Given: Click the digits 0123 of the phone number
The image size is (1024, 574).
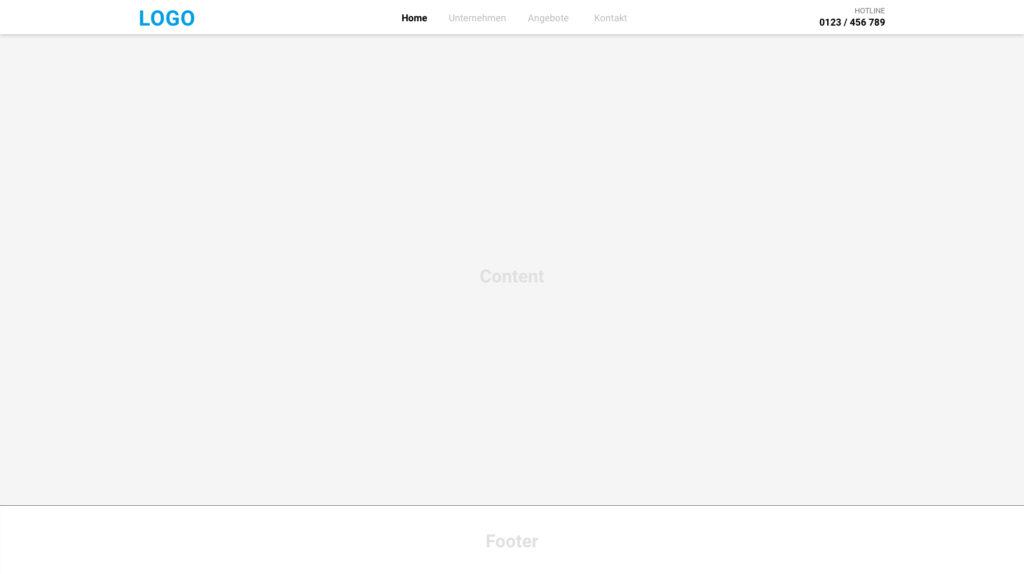Looking at the screenshot, I should [x=830, y=22].
